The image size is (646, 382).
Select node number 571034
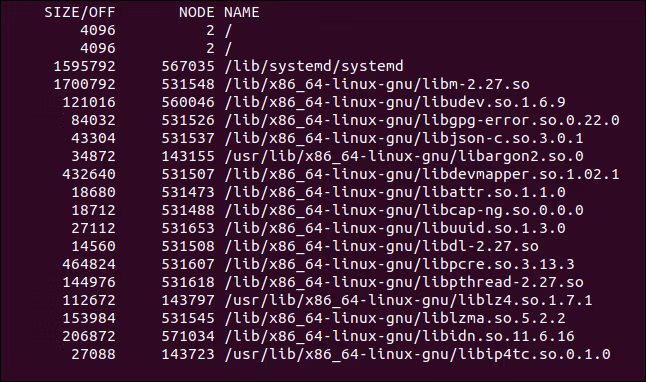188,336
